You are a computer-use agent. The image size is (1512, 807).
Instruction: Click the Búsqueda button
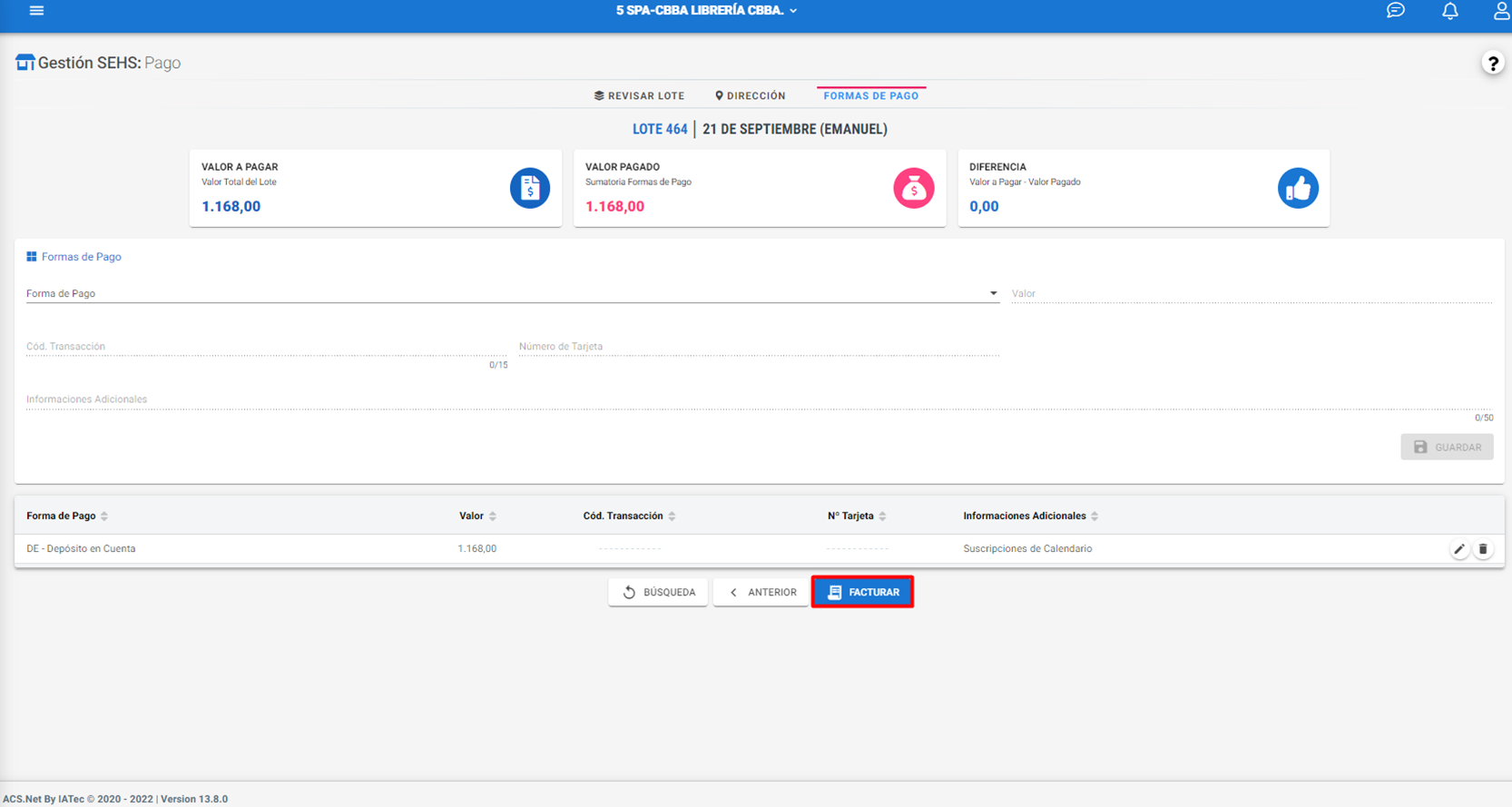(658, 592)
